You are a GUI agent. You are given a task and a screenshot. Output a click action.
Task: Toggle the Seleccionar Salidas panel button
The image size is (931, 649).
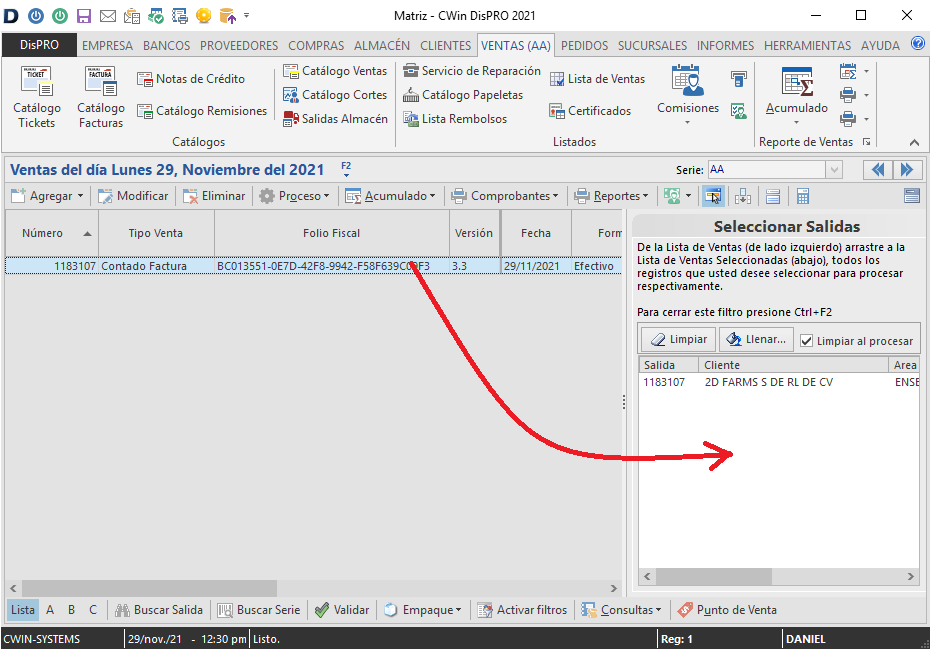[x=713, y=196]
